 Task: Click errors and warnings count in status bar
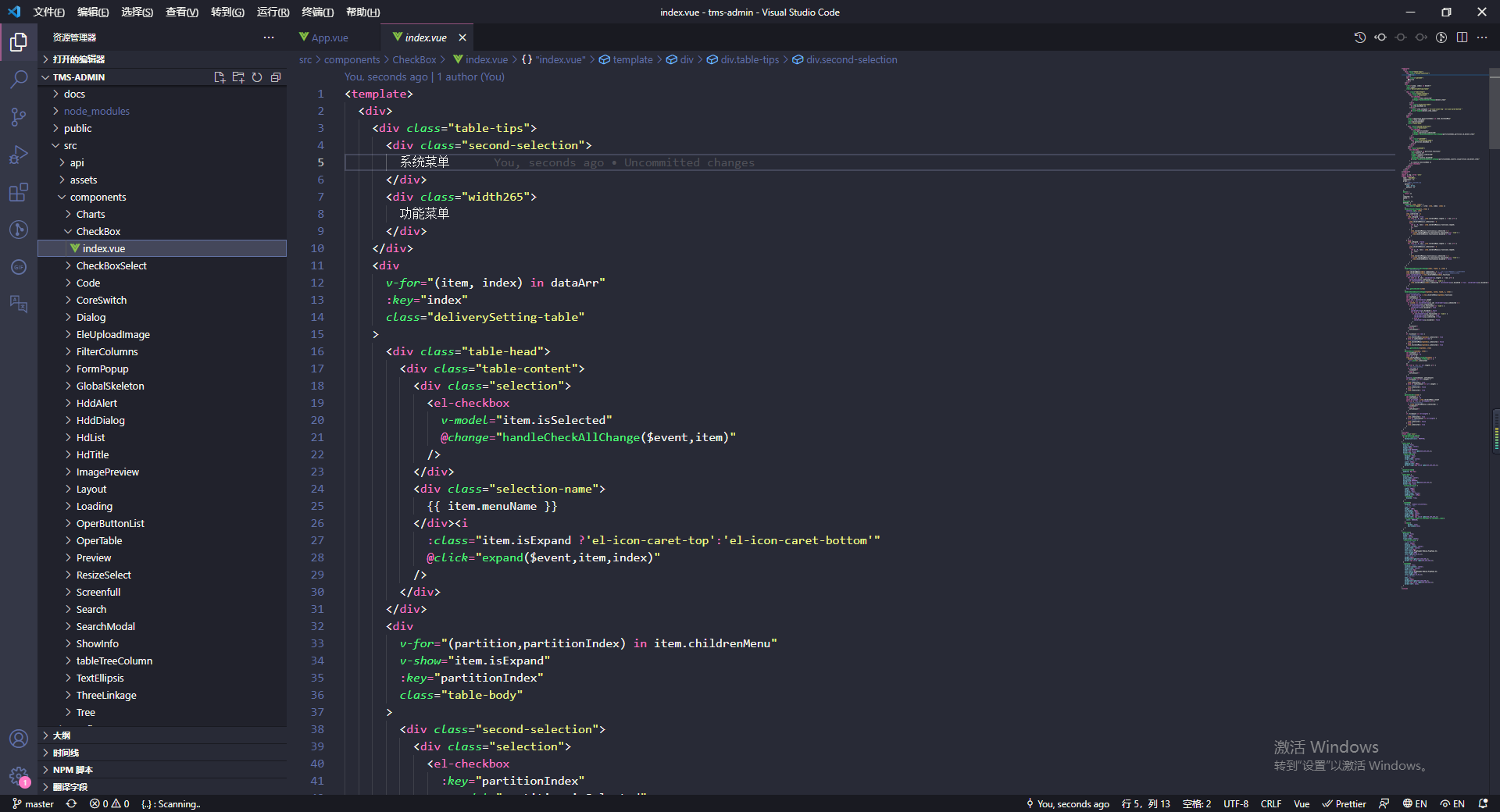[109, 803]
